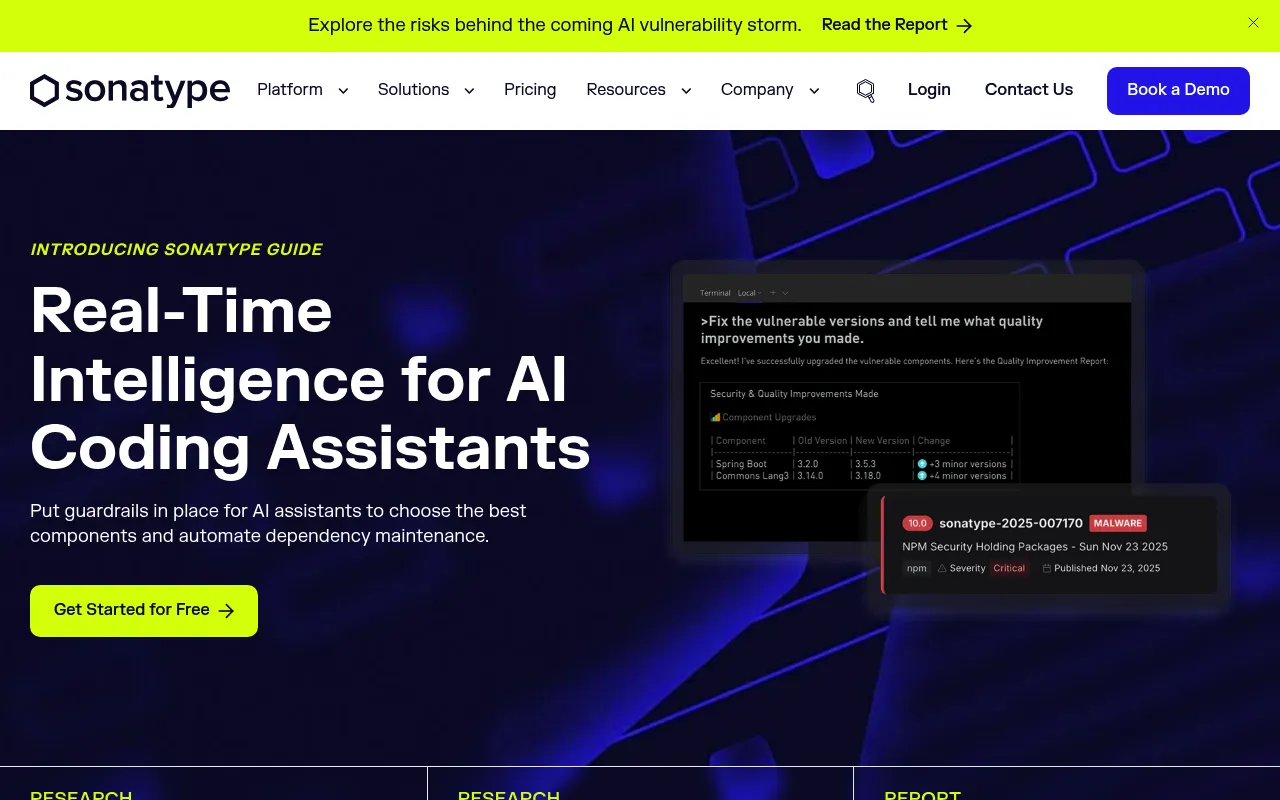Click the Real-Time Intelligence headline

point(310,378)
